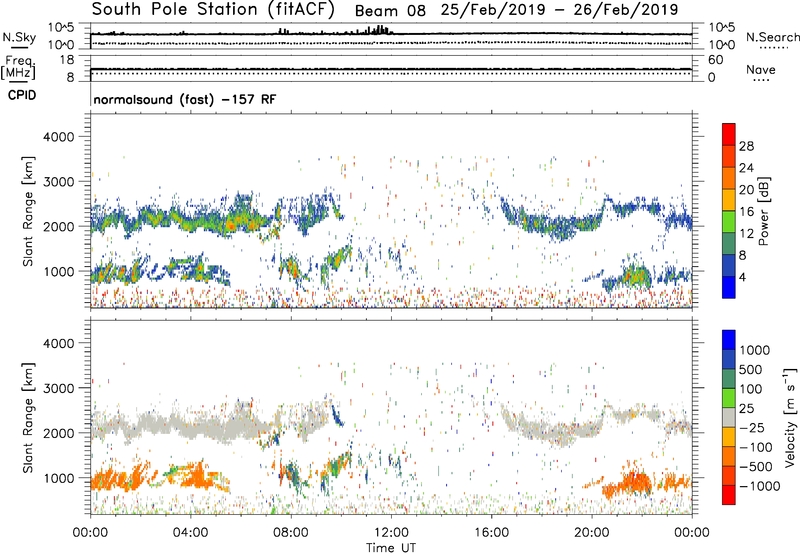Viewport: 800px width, 554px height.
Task: Pick the gray segment of the velocity colorbar
Action: 729,417
